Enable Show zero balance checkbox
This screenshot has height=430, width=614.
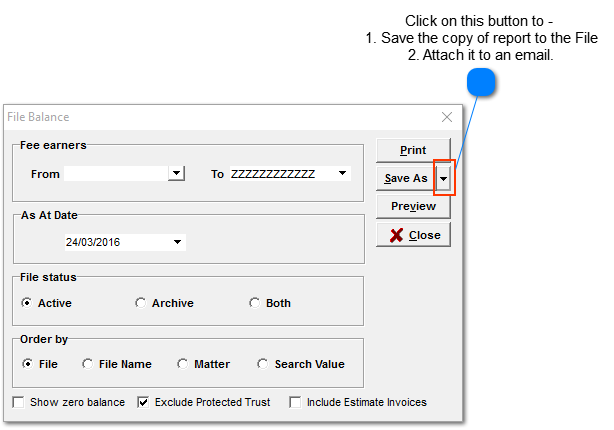click(19, 402)
